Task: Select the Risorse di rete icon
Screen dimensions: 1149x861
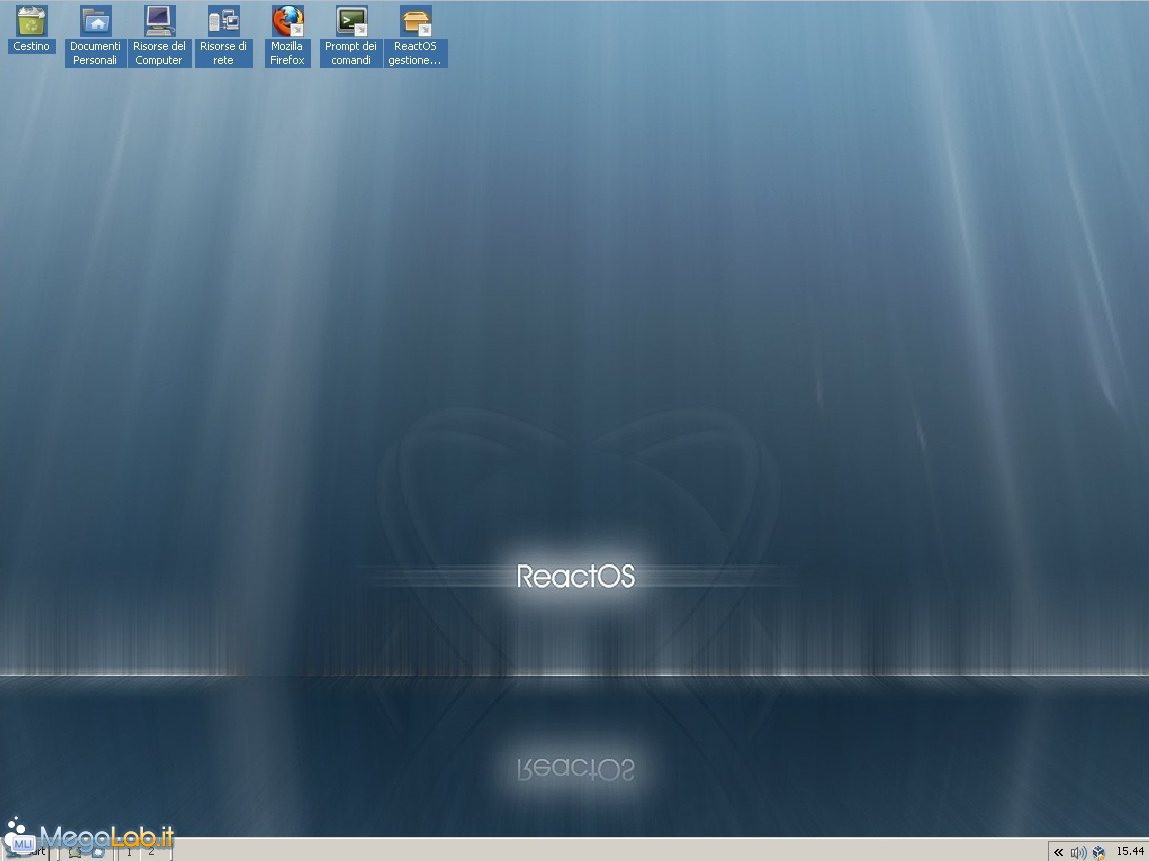Action: coord(223,35)
